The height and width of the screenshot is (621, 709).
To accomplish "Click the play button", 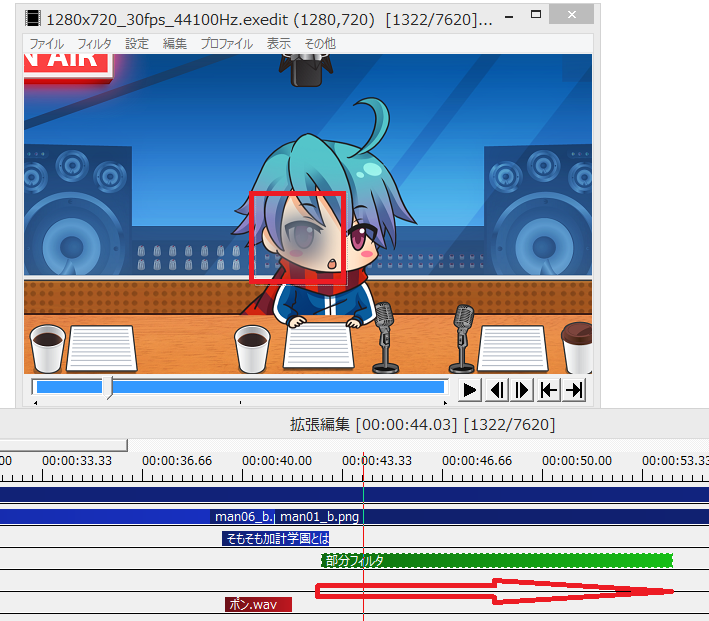I will (x=470, y=389).
